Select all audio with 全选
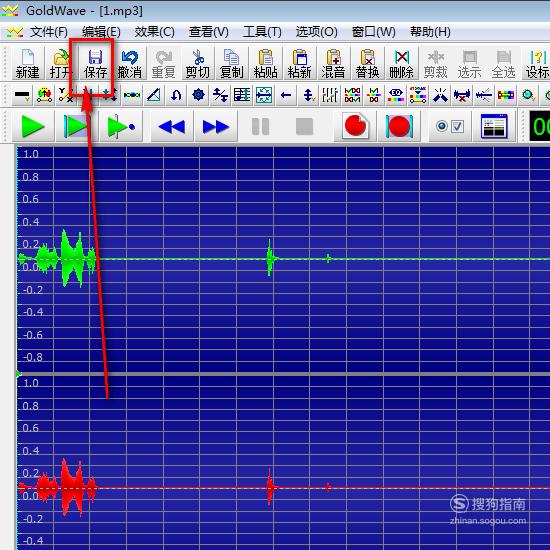 point(503,64)
